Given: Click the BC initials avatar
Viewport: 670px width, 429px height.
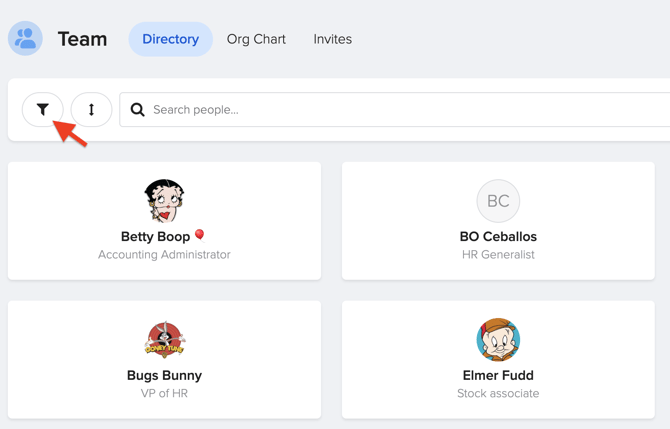Looking at the screenshot, I should point(498,201).
